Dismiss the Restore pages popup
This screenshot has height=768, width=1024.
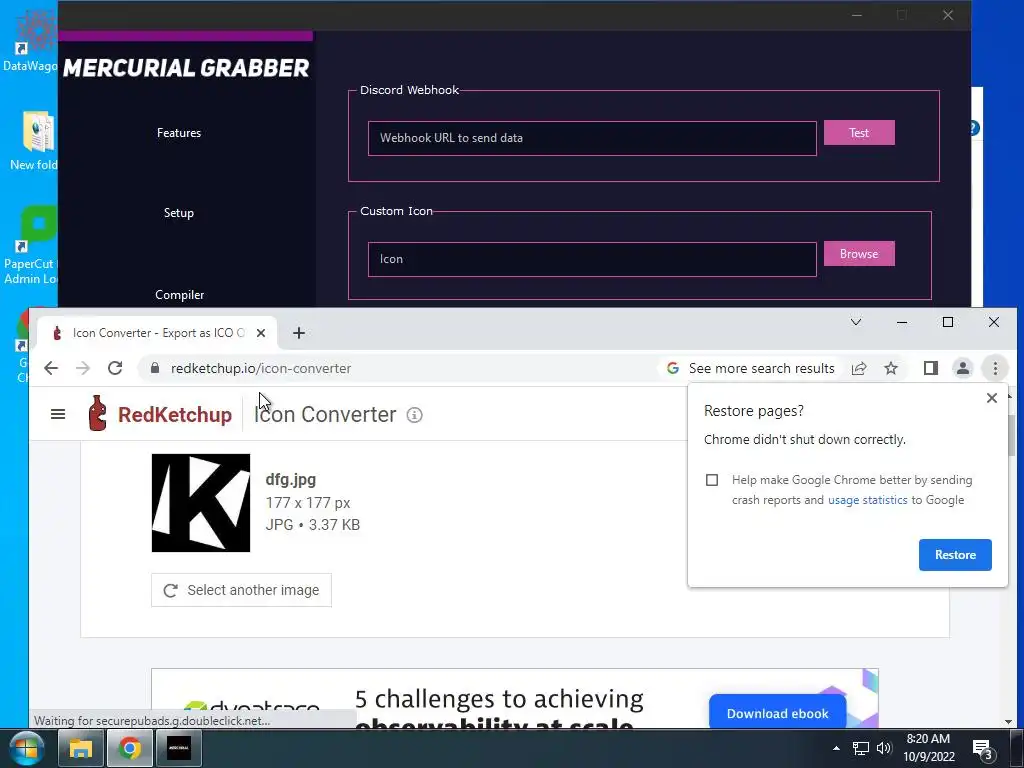[991, 398]
